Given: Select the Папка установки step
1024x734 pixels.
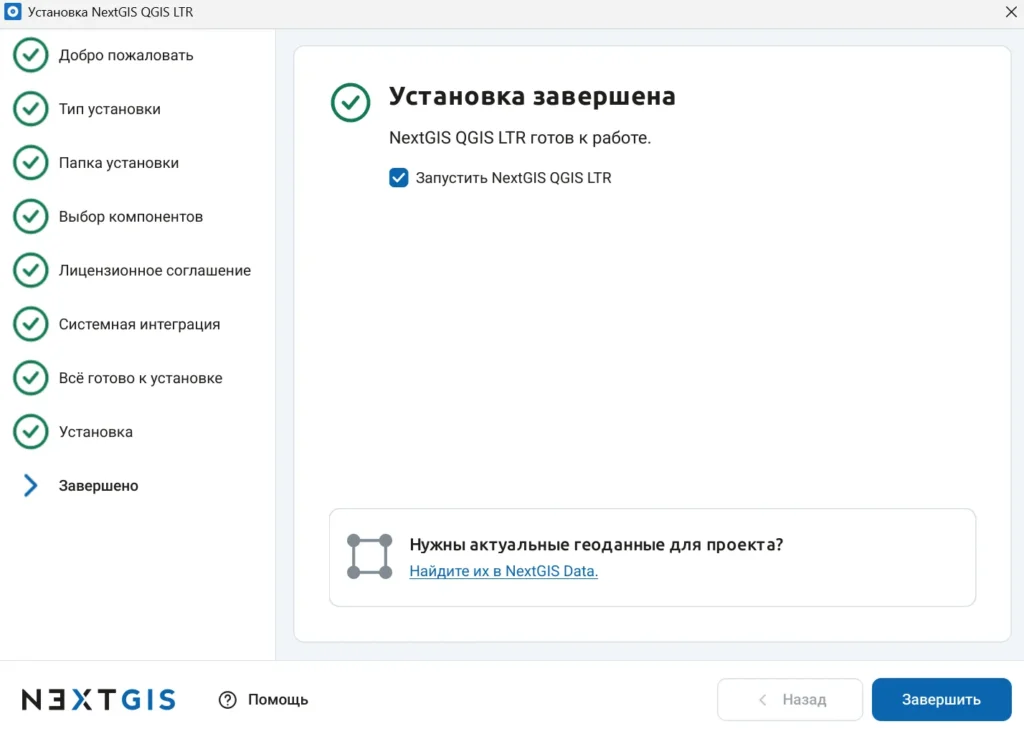Looking at the screenshot, I should pos(119,163).
